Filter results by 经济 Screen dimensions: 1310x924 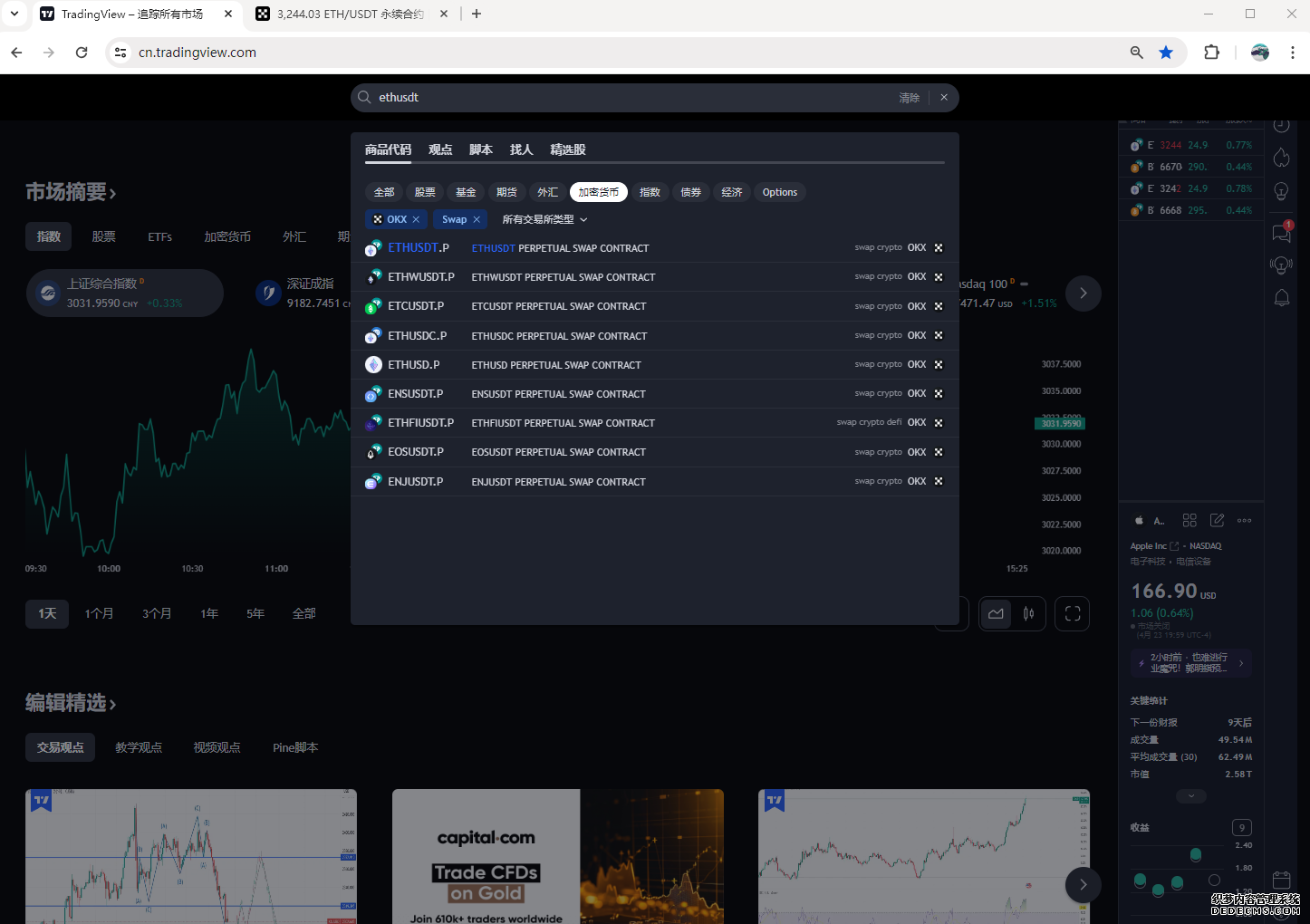point(731,192)
